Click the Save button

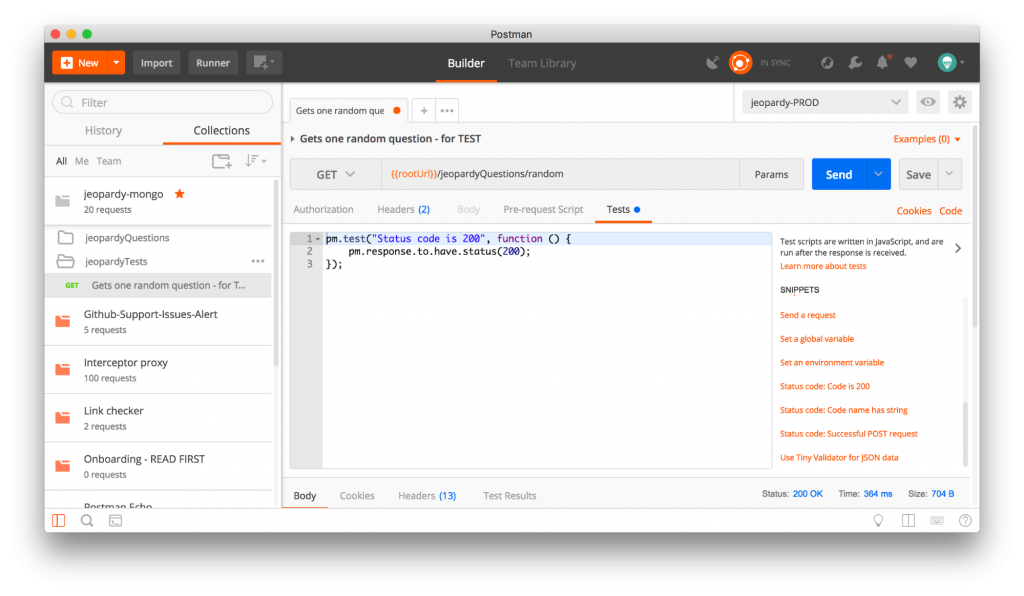click(918, 174)
